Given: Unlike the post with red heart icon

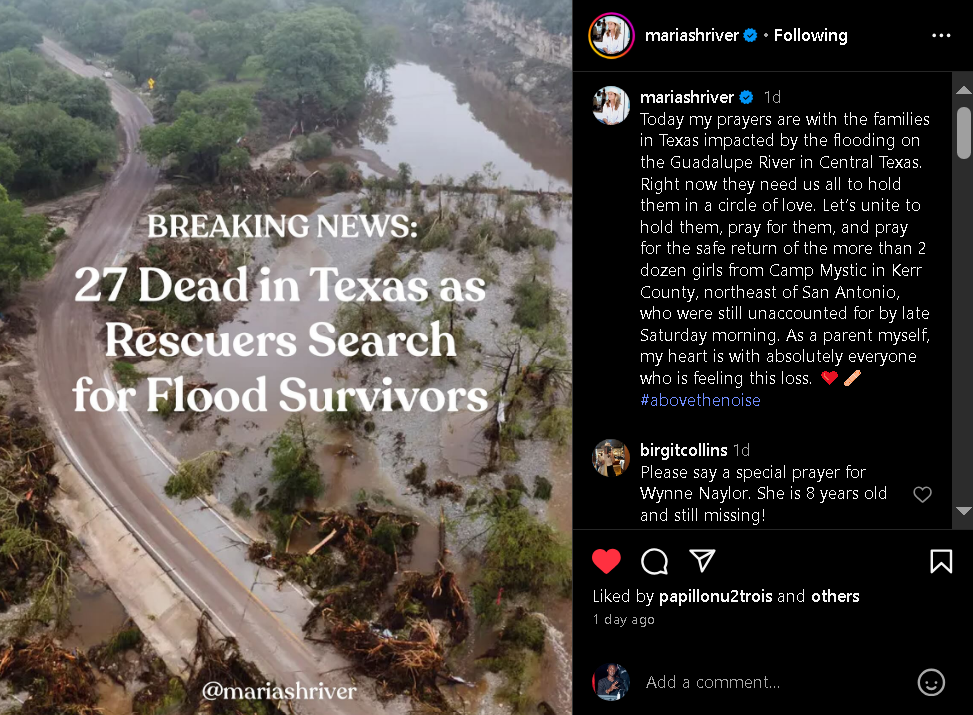Looking at the screenshot, I should pyautogui.click(x=606, y=561).
